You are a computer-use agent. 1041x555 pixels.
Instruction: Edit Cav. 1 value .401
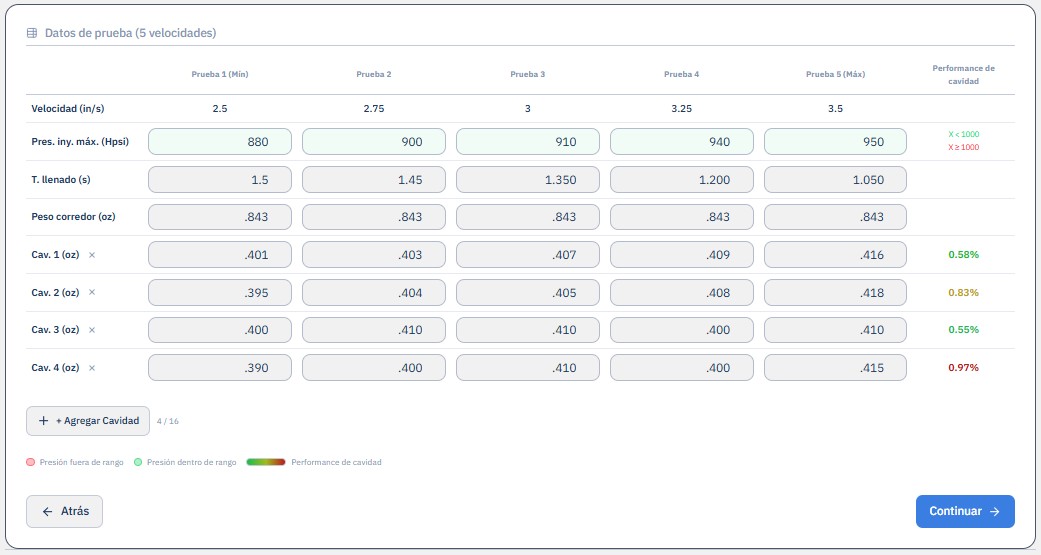(x=220, y=255)
